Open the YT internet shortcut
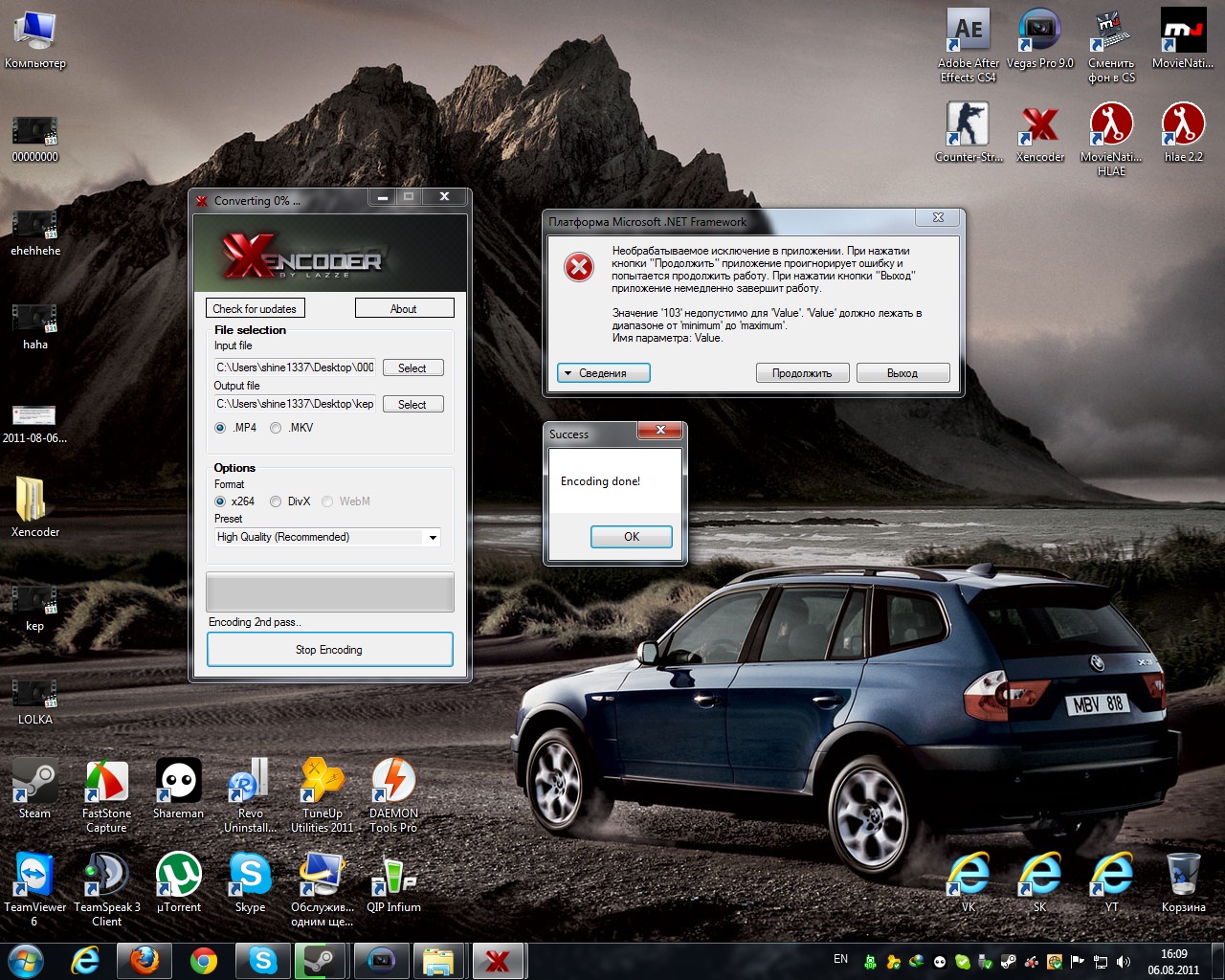Image resolution: width=1225 pixels, height=980 pixels. tap(1111, 881)
